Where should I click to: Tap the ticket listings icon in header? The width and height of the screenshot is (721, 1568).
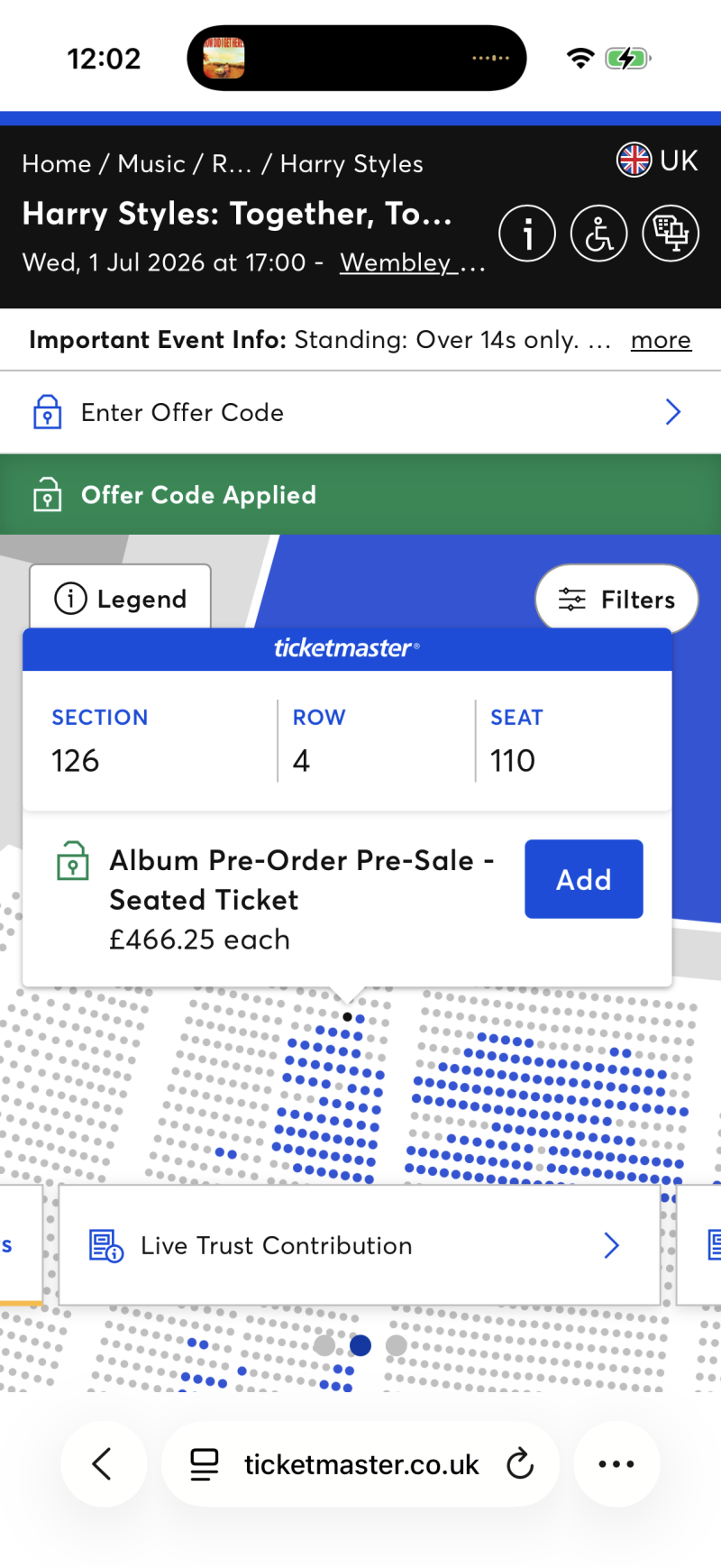(671, 234)
